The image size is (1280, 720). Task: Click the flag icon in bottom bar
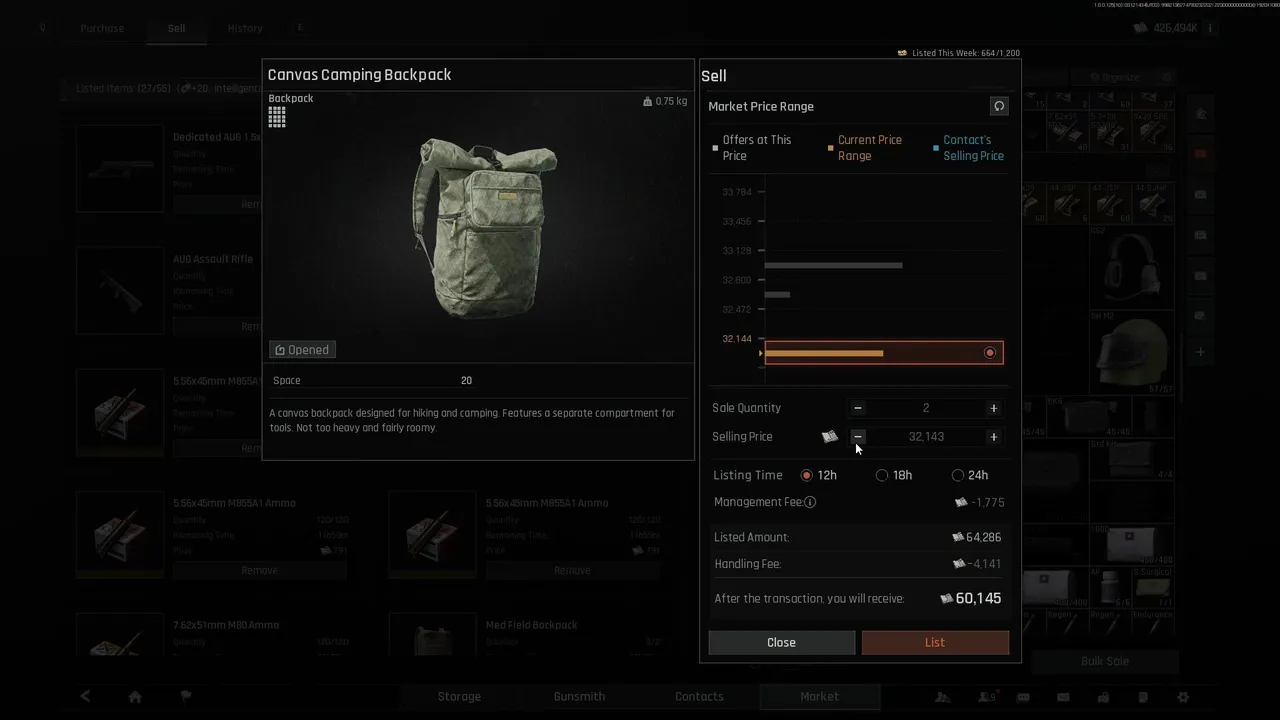pyautogui.click(x=186, y=696)
